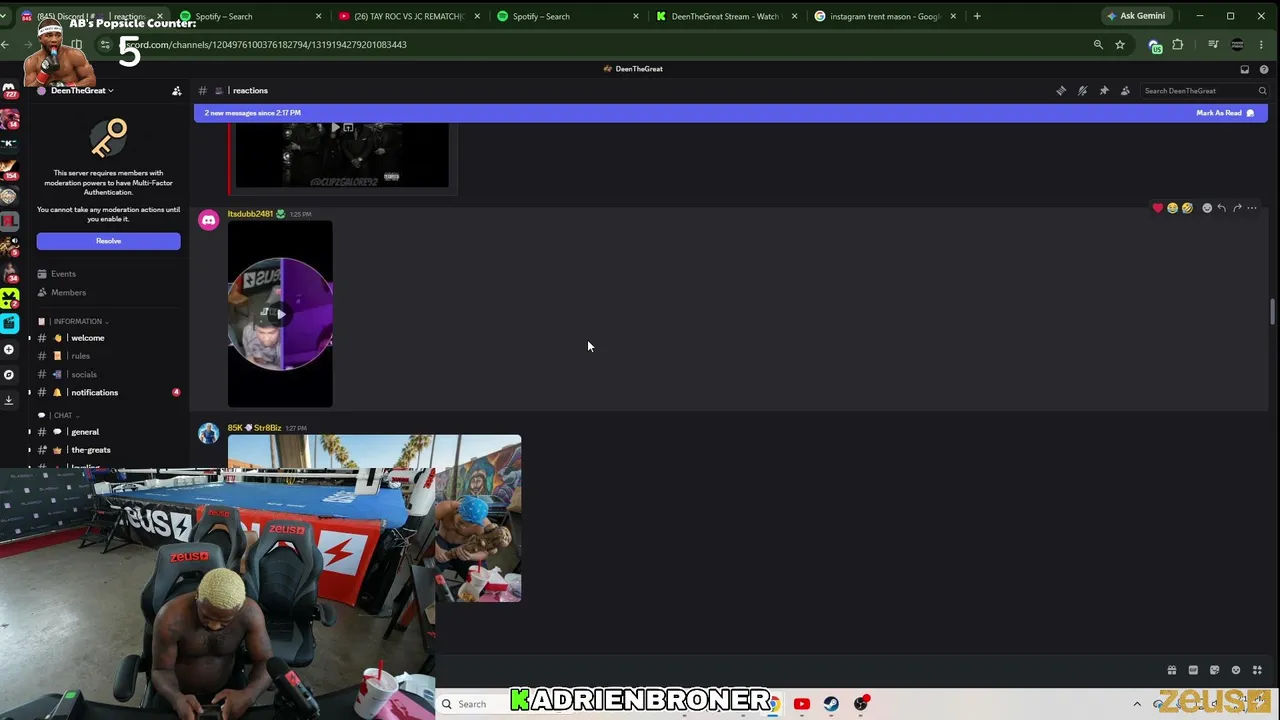Open more options for Itsdubb2481's message
The height and width of the screenshot is (720, 1280).
1252,208
